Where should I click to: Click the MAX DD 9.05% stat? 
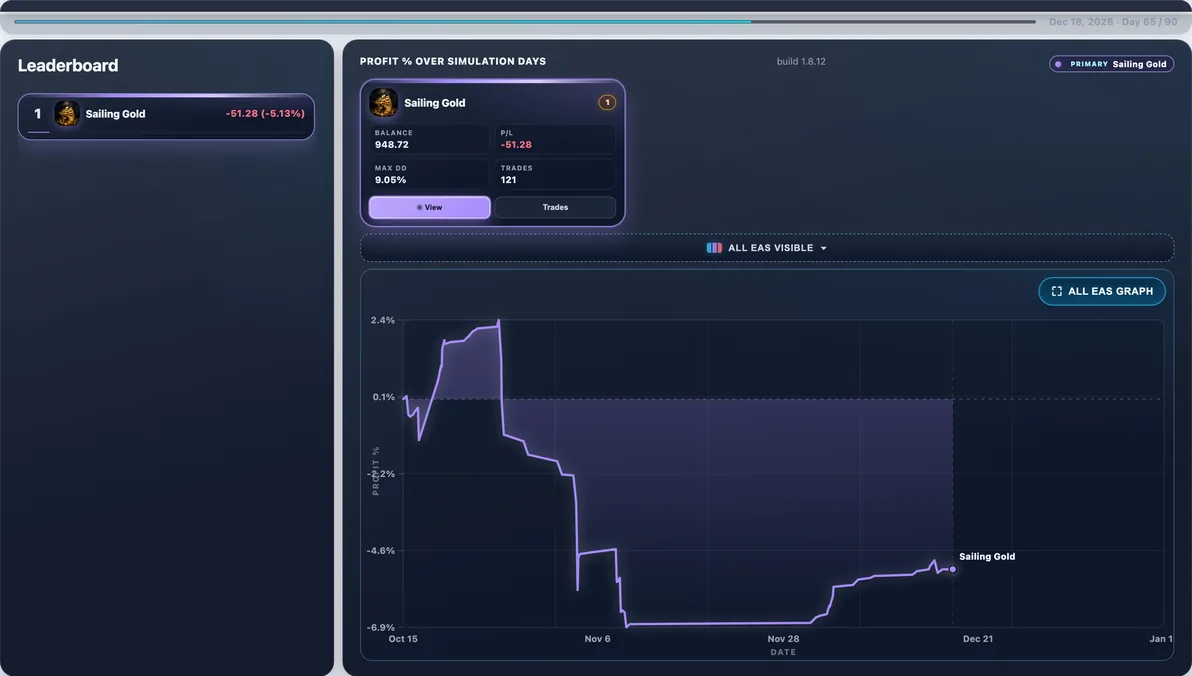[429, 175]
